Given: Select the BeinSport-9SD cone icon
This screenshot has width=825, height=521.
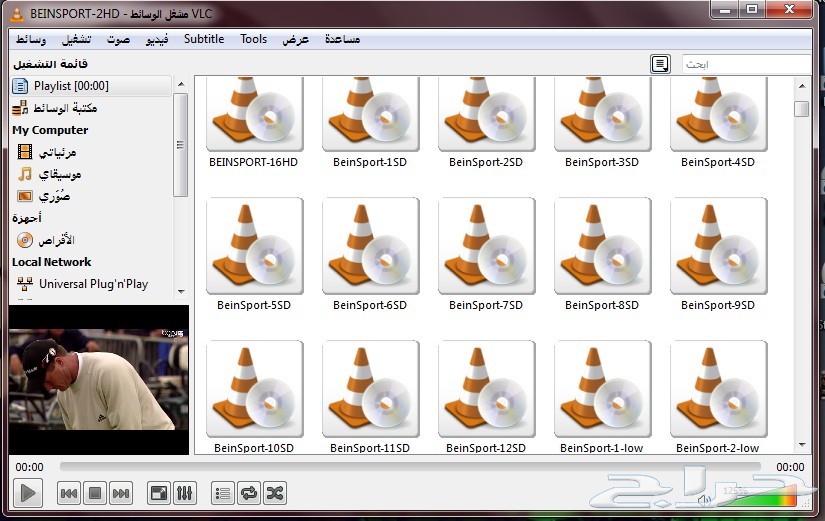Looking at the screenshot, I should point(719,246).
